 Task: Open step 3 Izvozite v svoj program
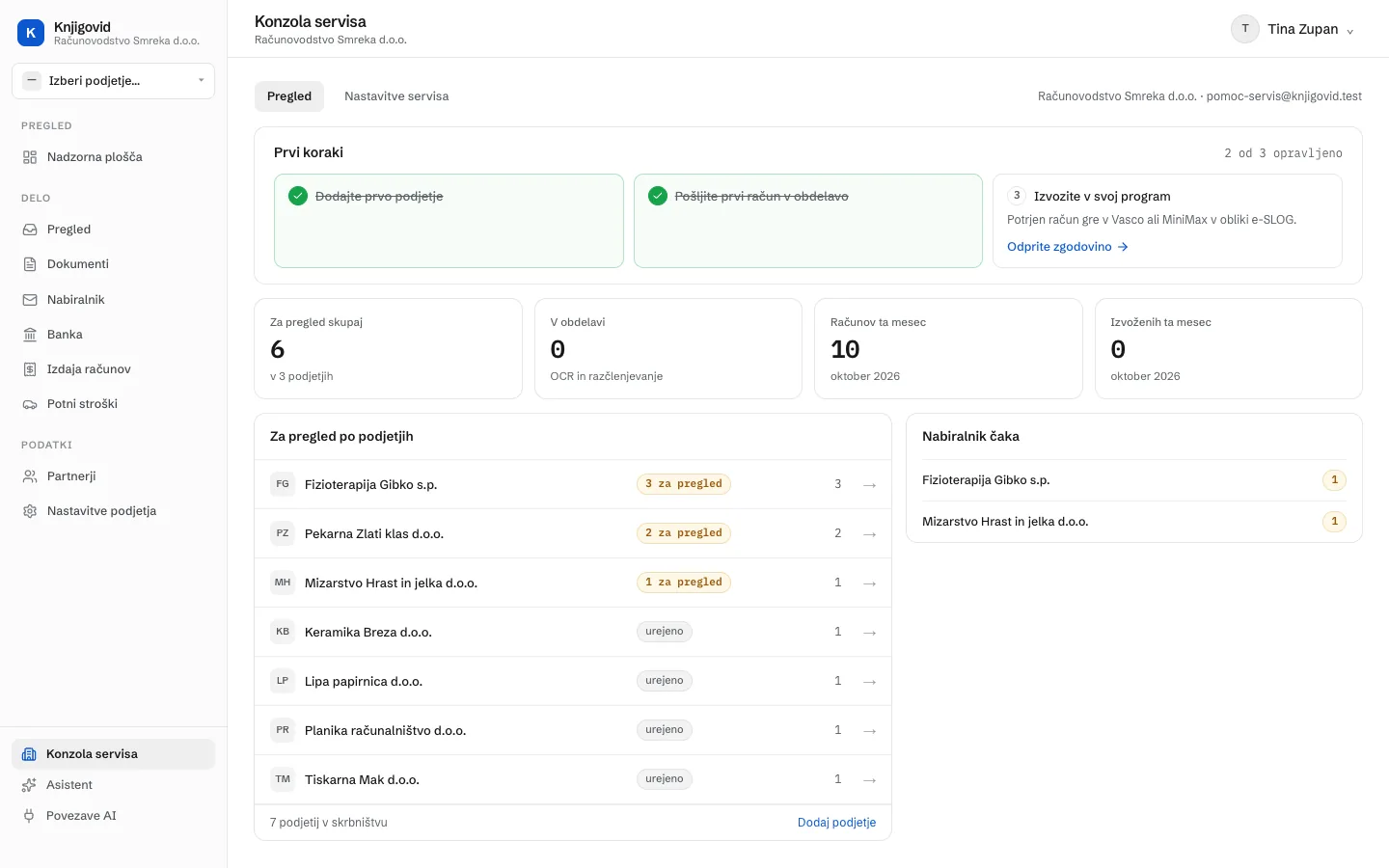coord(1167,221)
